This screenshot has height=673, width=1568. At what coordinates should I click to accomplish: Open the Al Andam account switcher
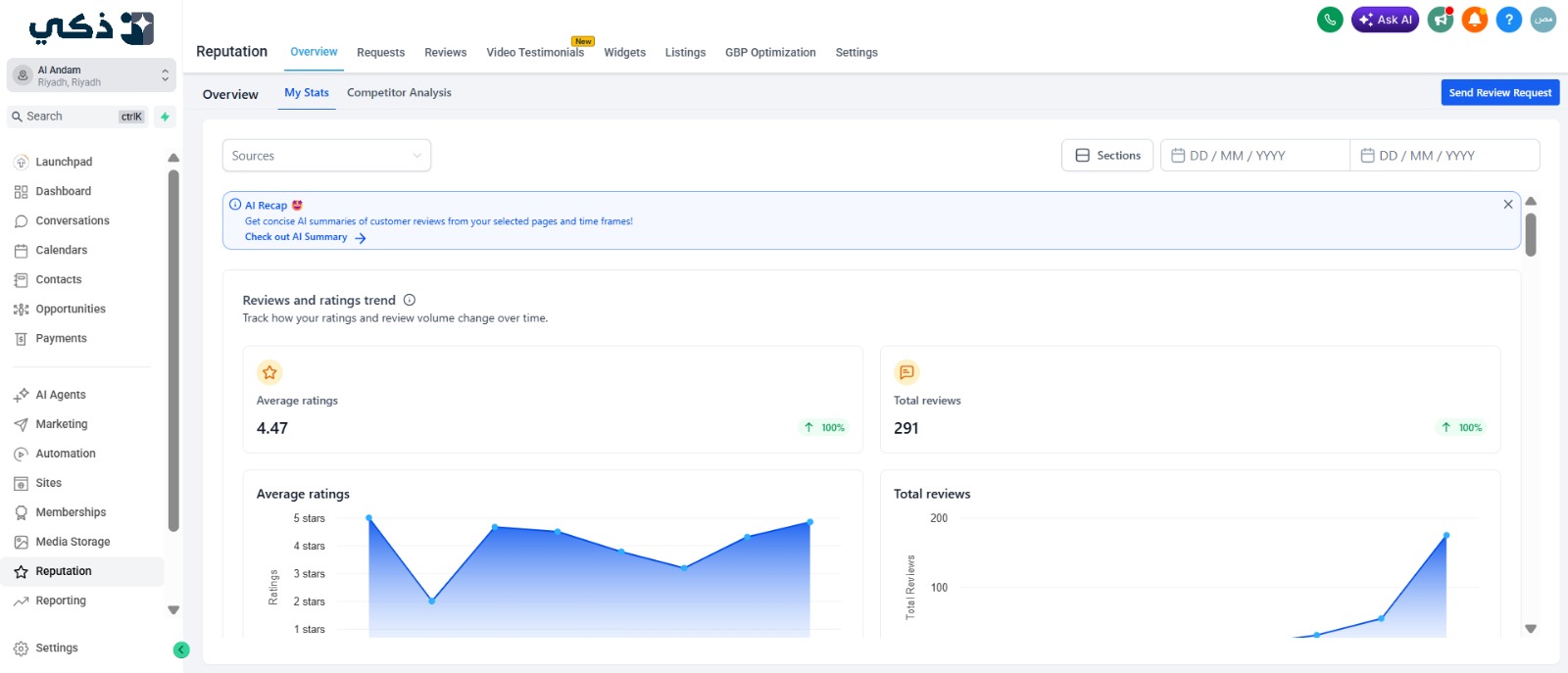pyautogui.click(x=91, y=75)
